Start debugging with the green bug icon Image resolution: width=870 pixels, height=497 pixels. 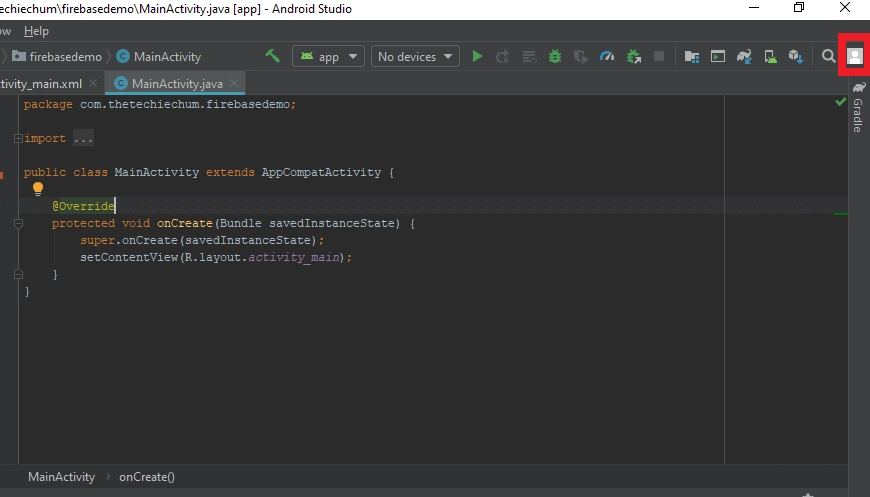555,57
